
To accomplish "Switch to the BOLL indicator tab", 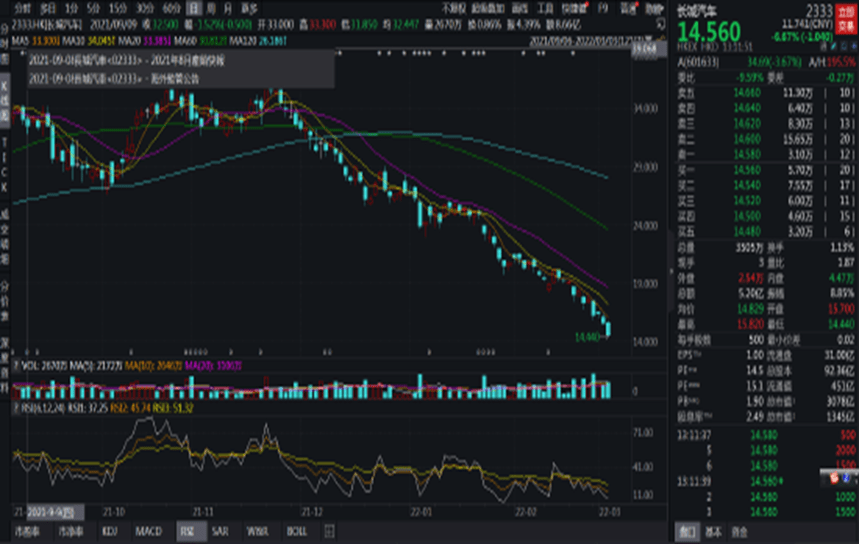I will click(296, 529).
